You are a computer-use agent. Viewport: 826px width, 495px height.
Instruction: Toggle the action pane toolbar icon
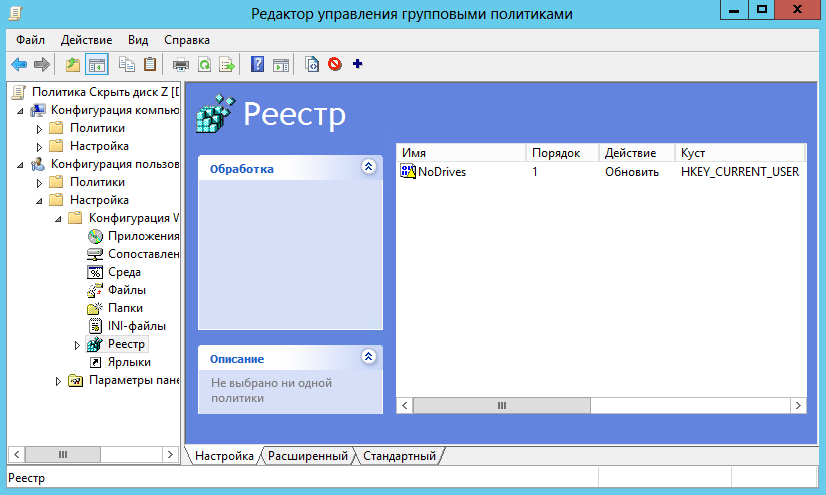pos(281,65)
